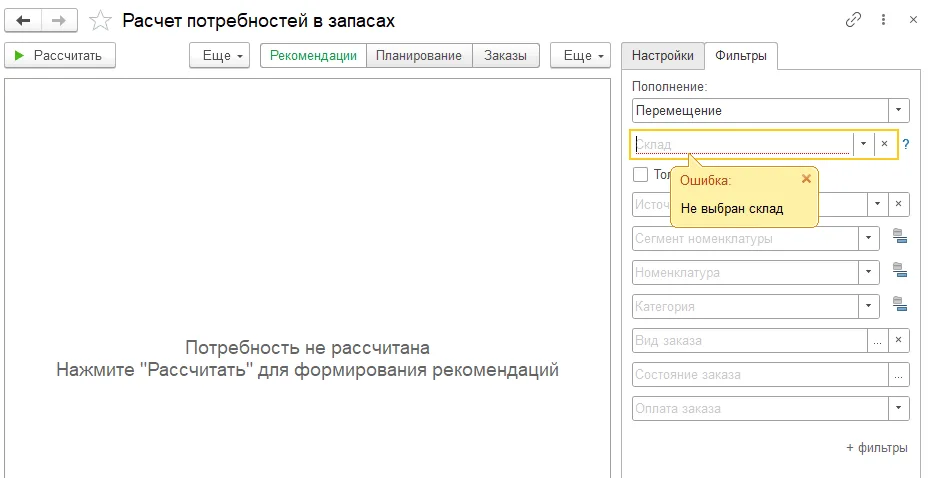Viewport: 935px width, 478px height.
Task: Open list selection icon beside Сегмент номенклатуры
Action: point(900,237)
